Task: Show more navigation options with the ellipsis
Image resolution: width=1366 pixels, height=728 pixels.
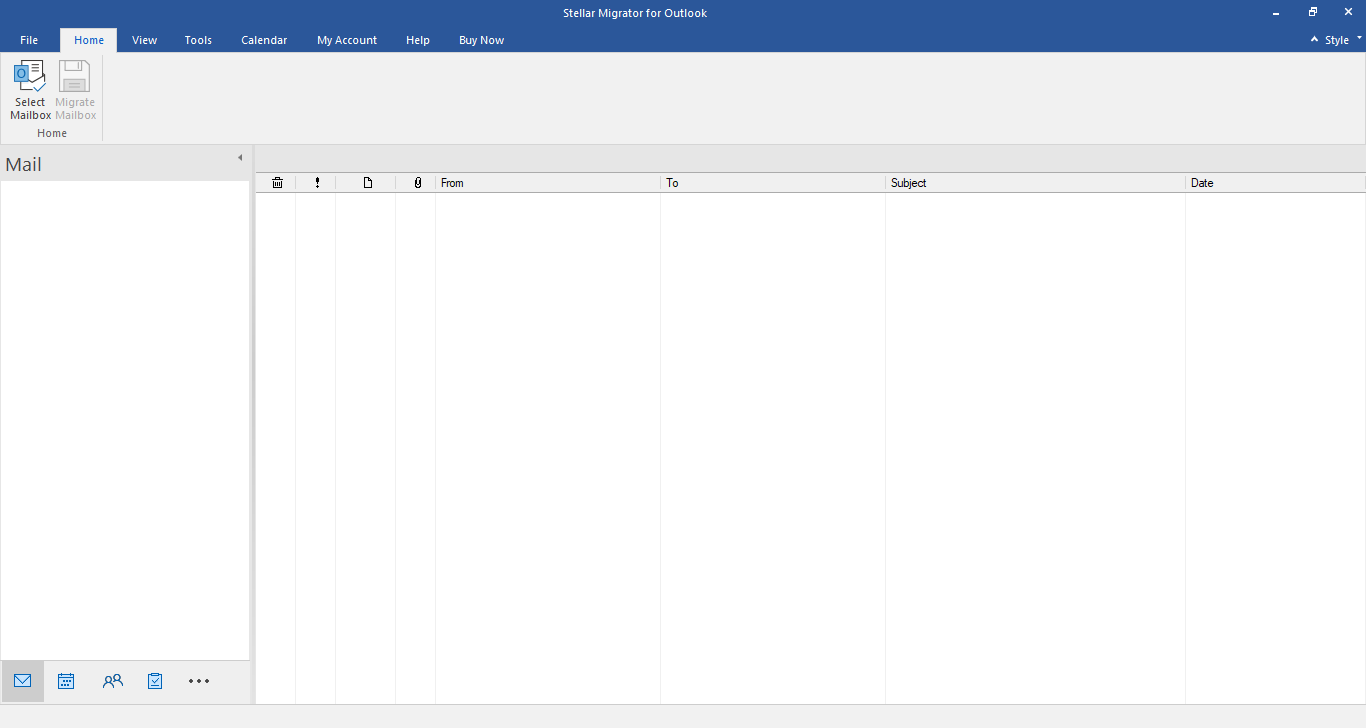Action: click(199, 681)
